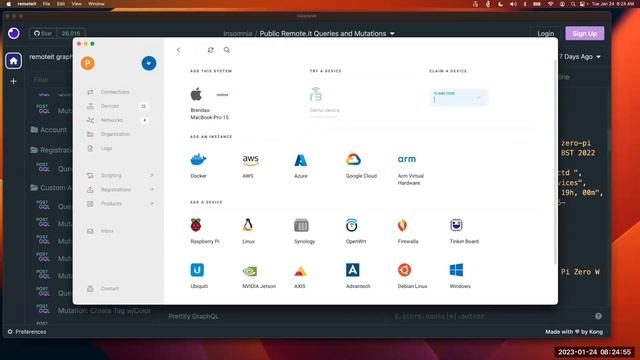Image resolution: width=640 pixels, height=360 pixels.
Task: Go back with the left arrow
Action: pyautogui.click(x=178, y=50)
